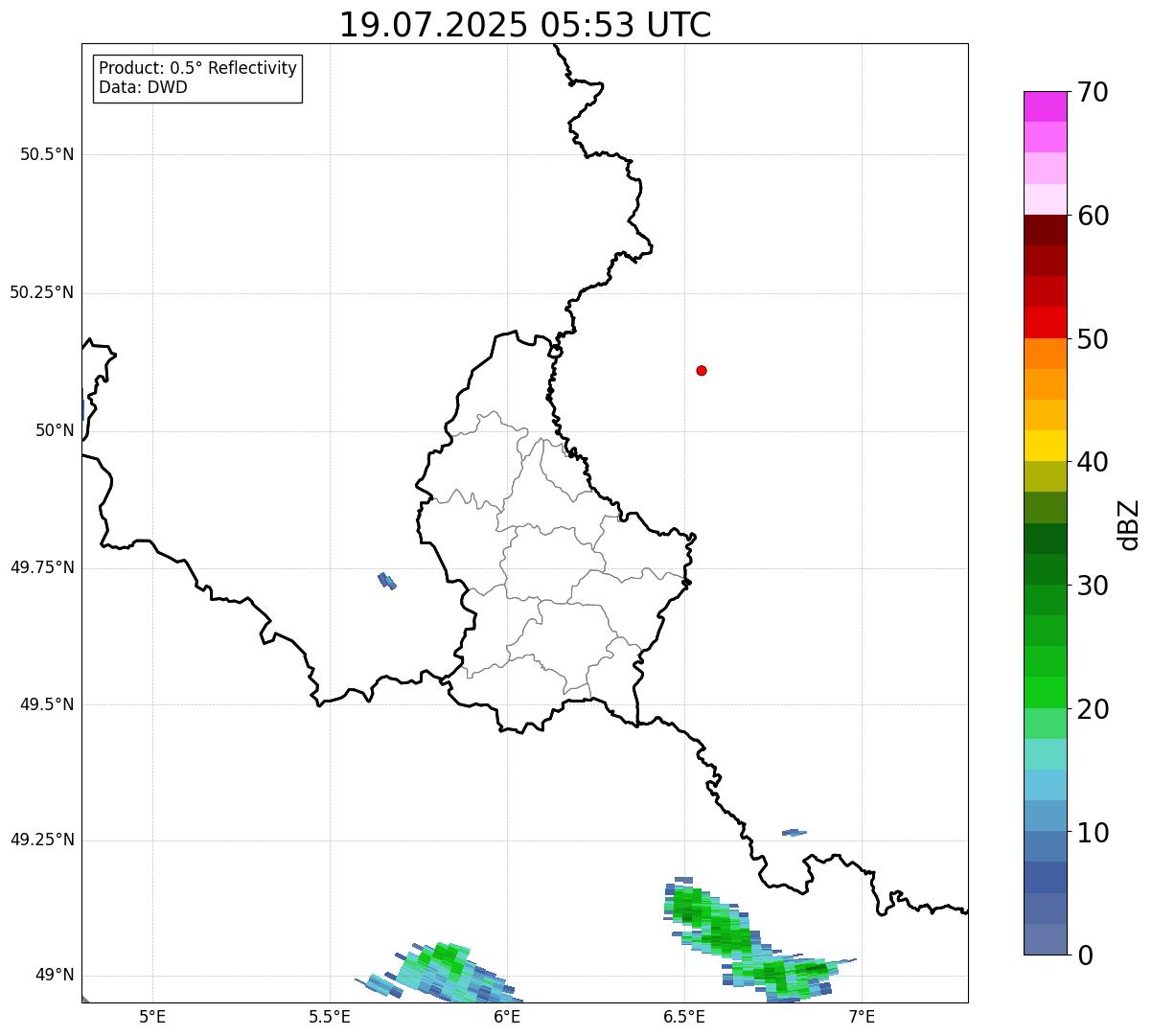
Task: Click the colorbar tick label 0
Action: coord(1085,955)
